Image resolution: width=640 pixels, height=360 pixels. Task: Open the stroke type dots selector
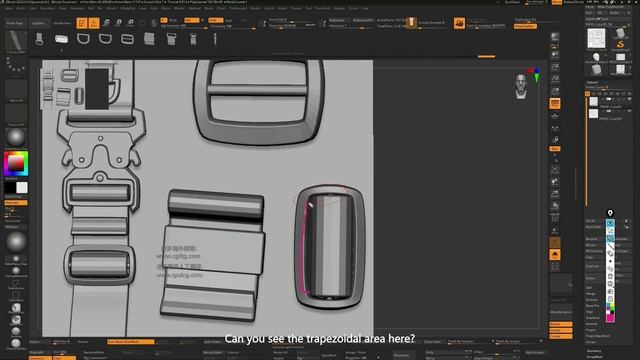coord(16,65)
